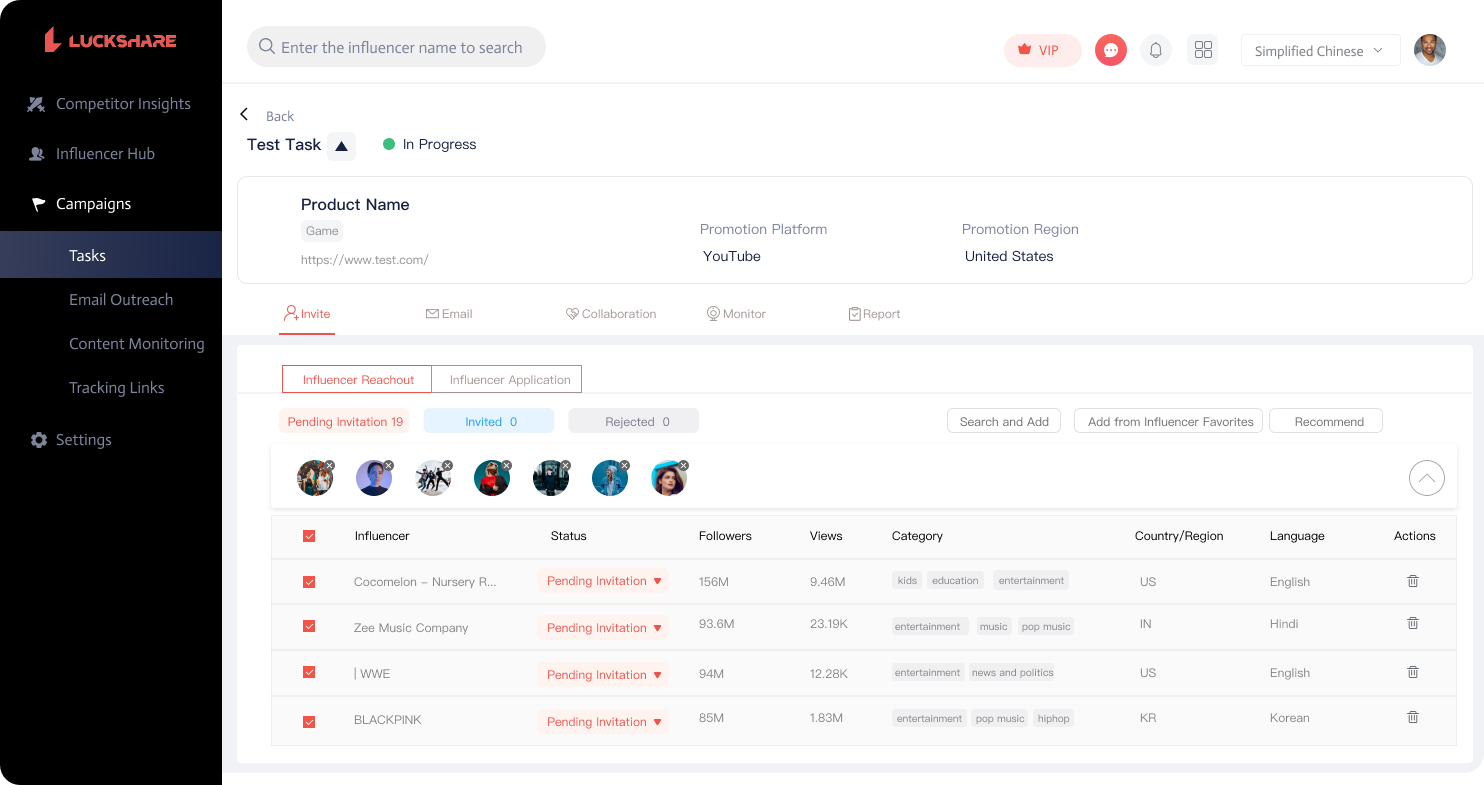Click the hiphop category tag
The width and height of the screenshot is (1484, 785).
[x=1054, y=718]
